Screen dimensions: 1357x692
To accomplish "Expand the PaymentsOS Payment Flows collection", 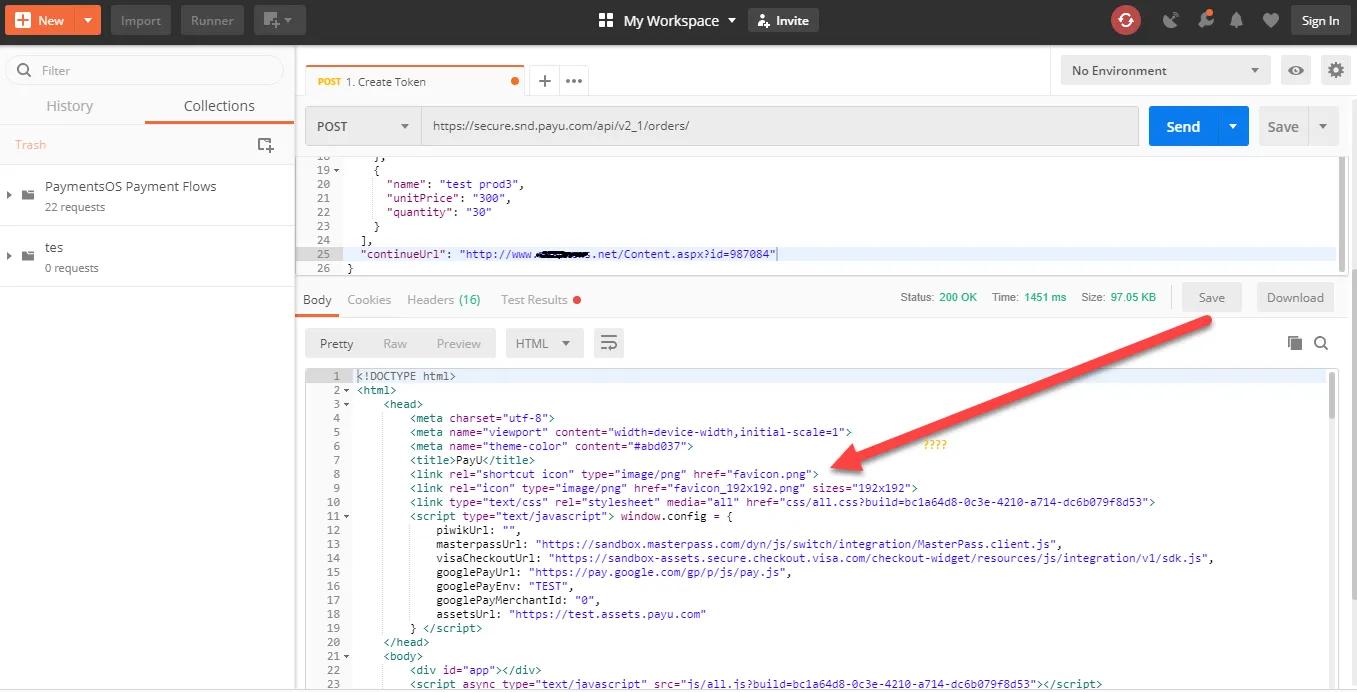I will [9, 194].
